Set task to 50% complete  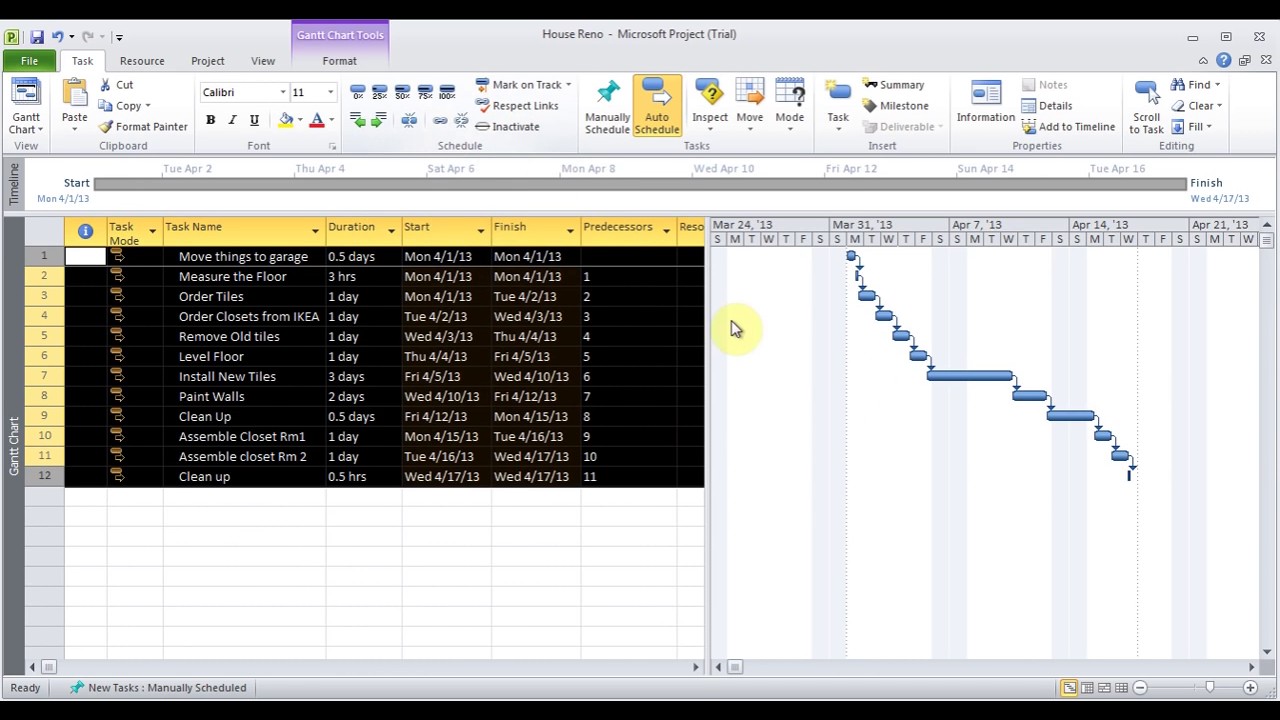coord(402,92)
